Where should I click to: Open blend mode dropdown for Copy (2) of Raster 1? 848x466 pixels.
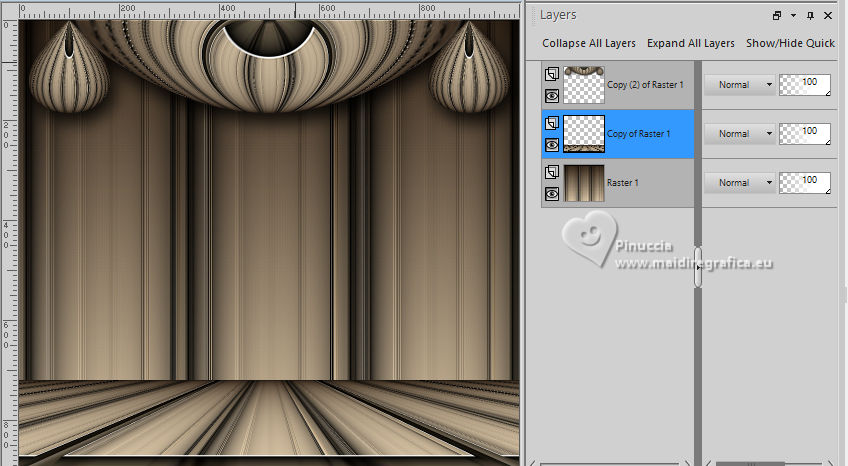pos(739,85)
